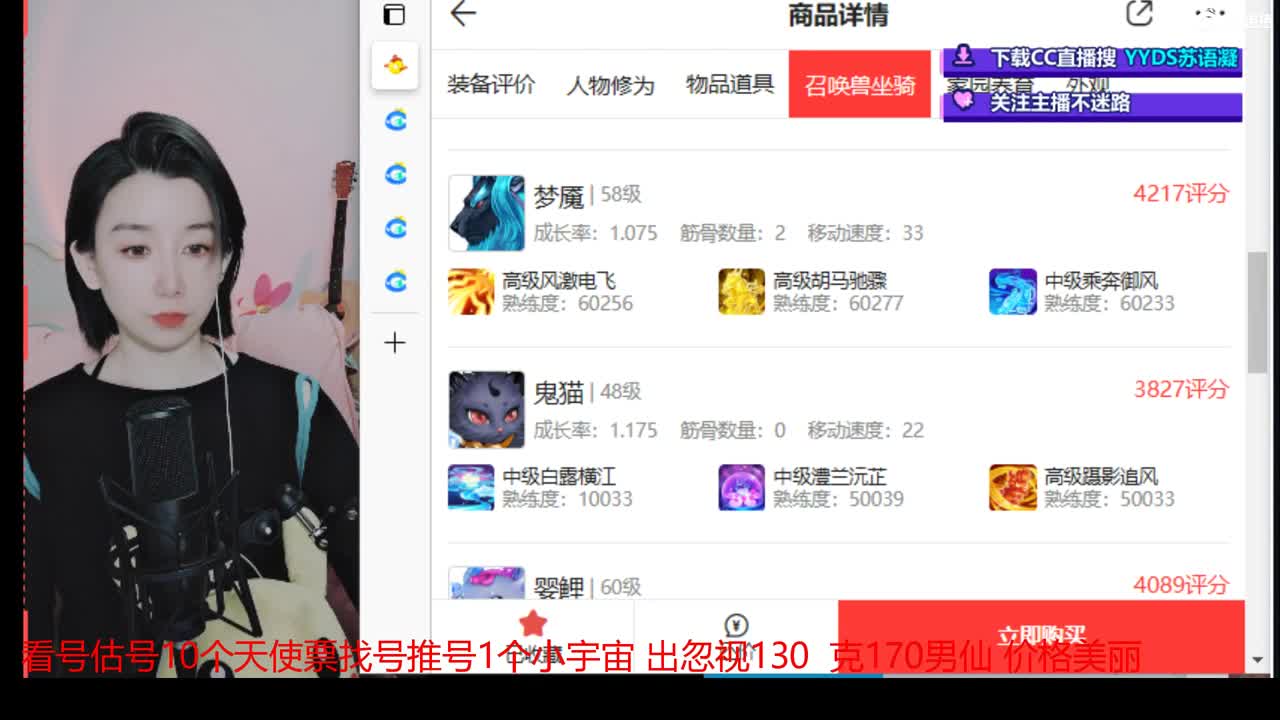Click the 鬼猫 pet portrait

[x=486, y=410]
